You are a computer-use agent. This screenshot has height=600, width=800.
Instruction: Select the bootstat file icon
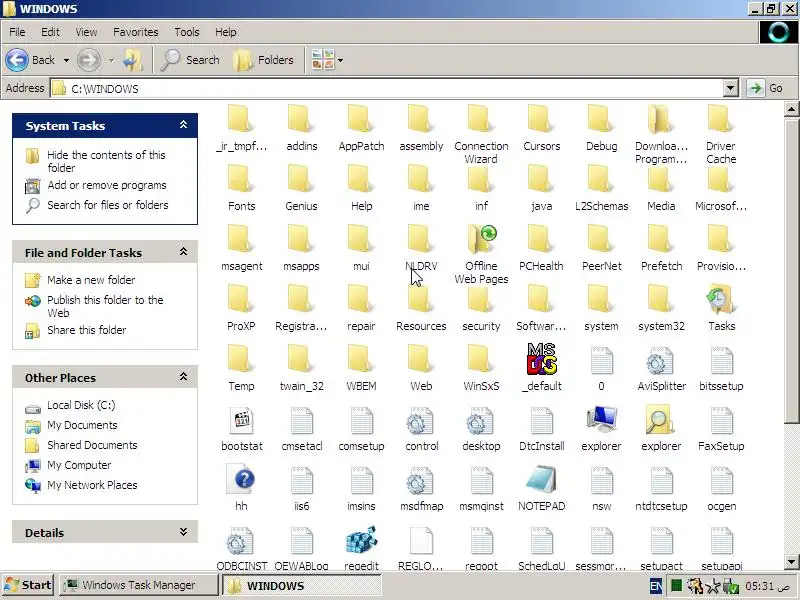point(241,420)
